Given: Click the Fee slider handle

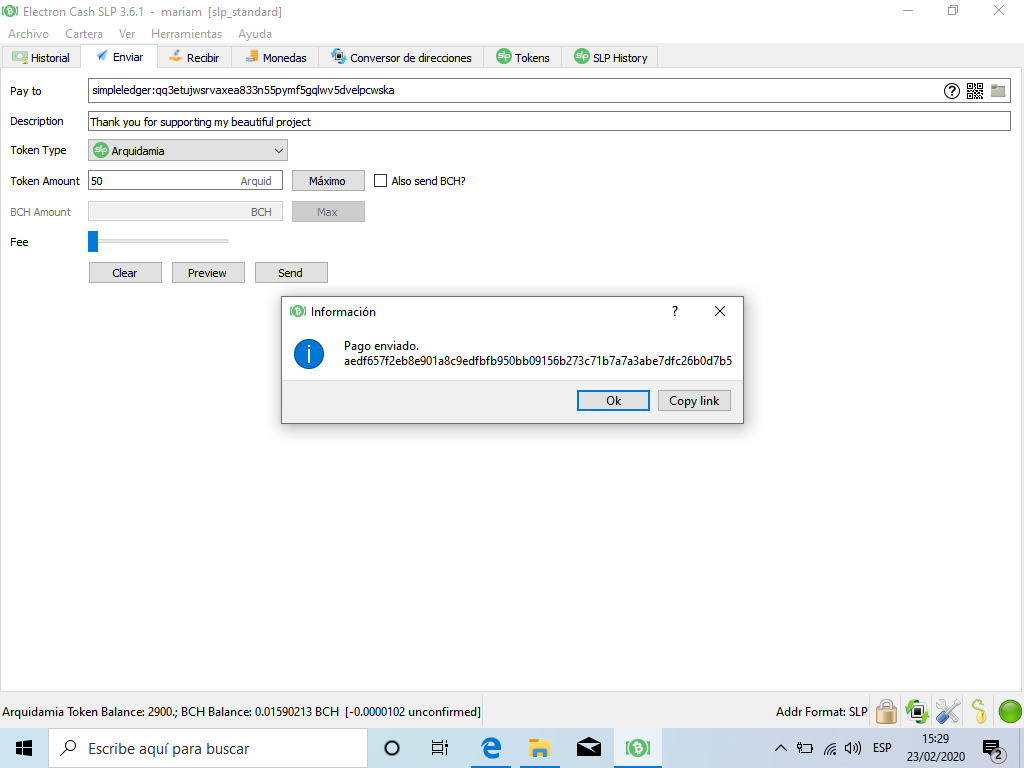Looking at the screenshot, I should (x=93, y=241).
